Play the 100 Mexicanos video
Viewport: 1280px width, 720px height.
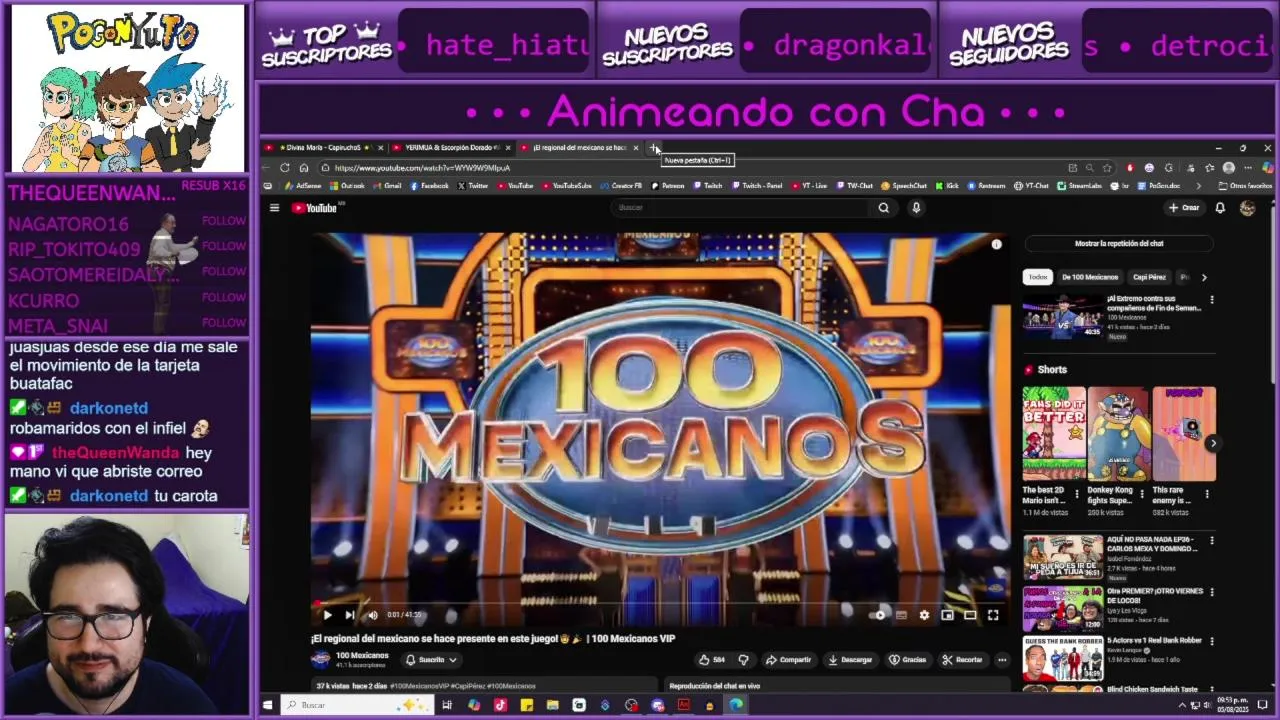click(327, 615)
